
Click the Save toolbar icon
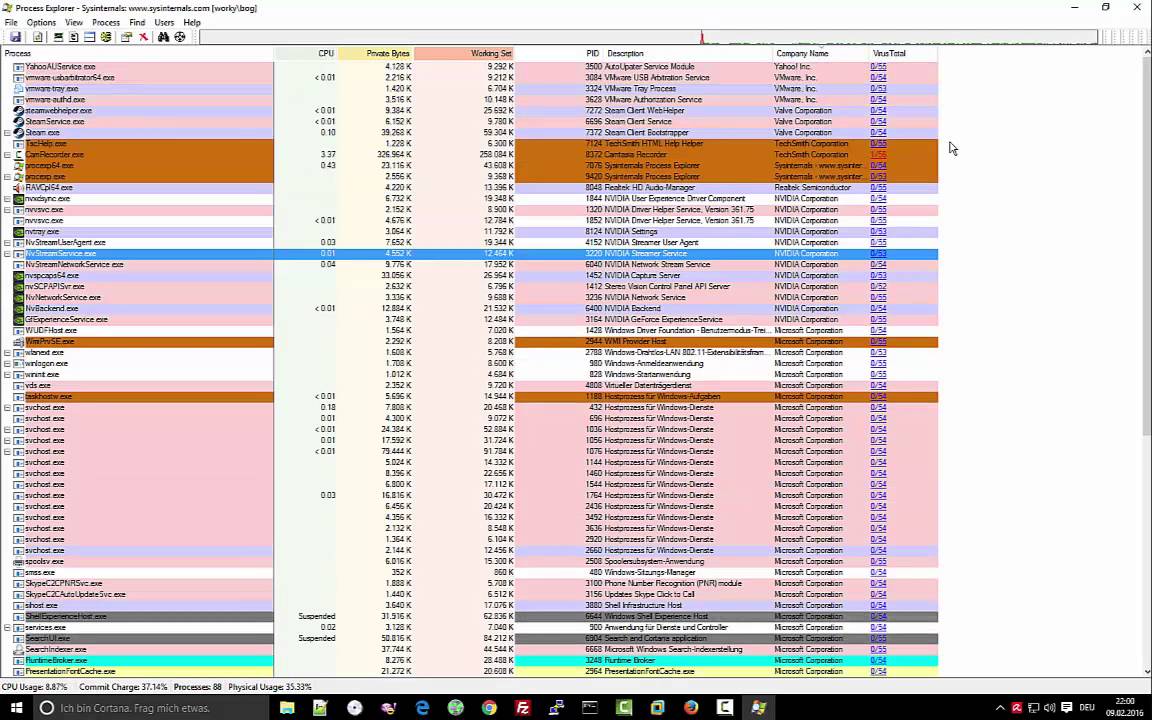point(15,37)
